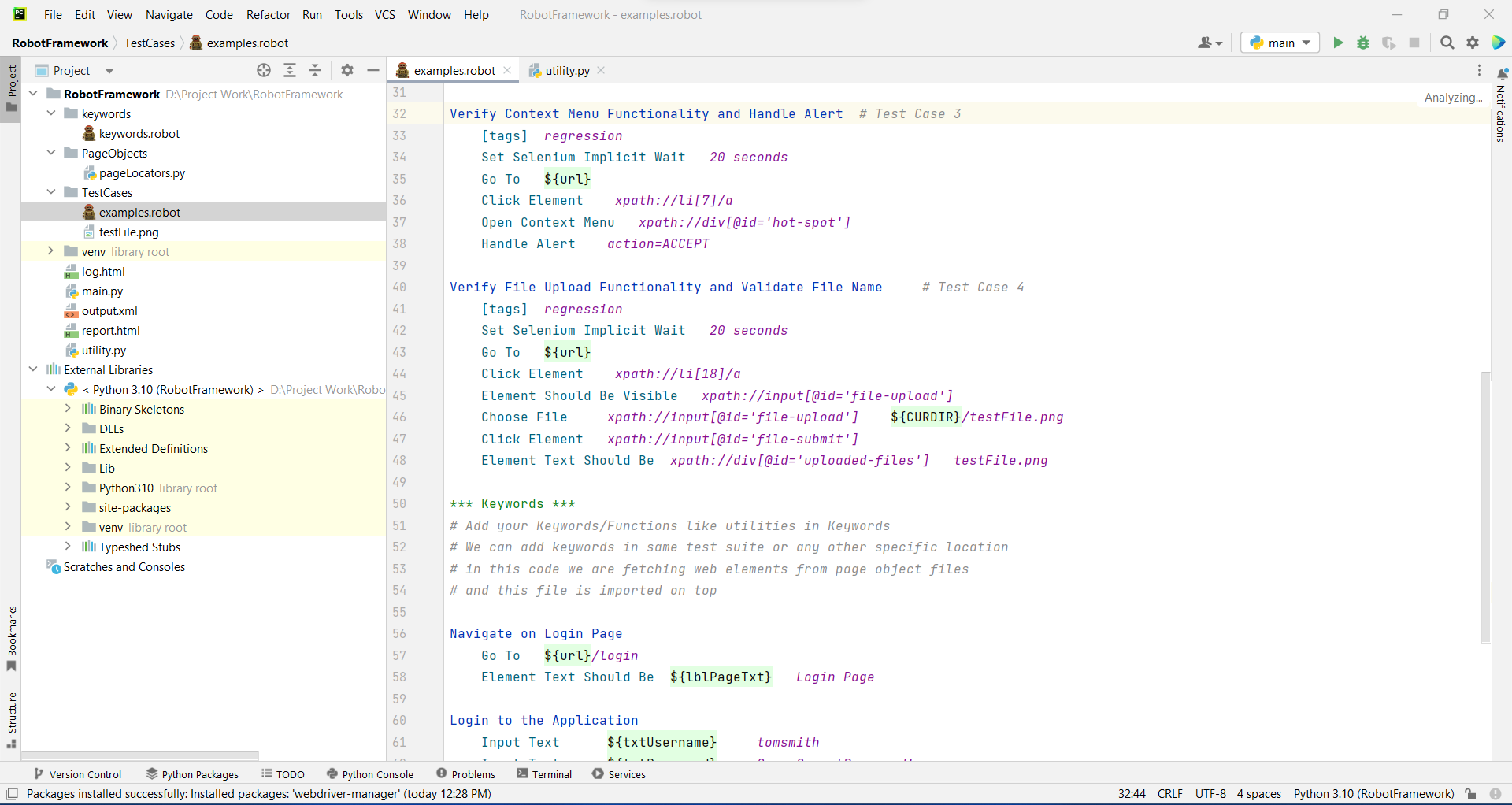Expand the venv library root node
The height and width of the screenshot is (805, 1512).
(51, 251)
